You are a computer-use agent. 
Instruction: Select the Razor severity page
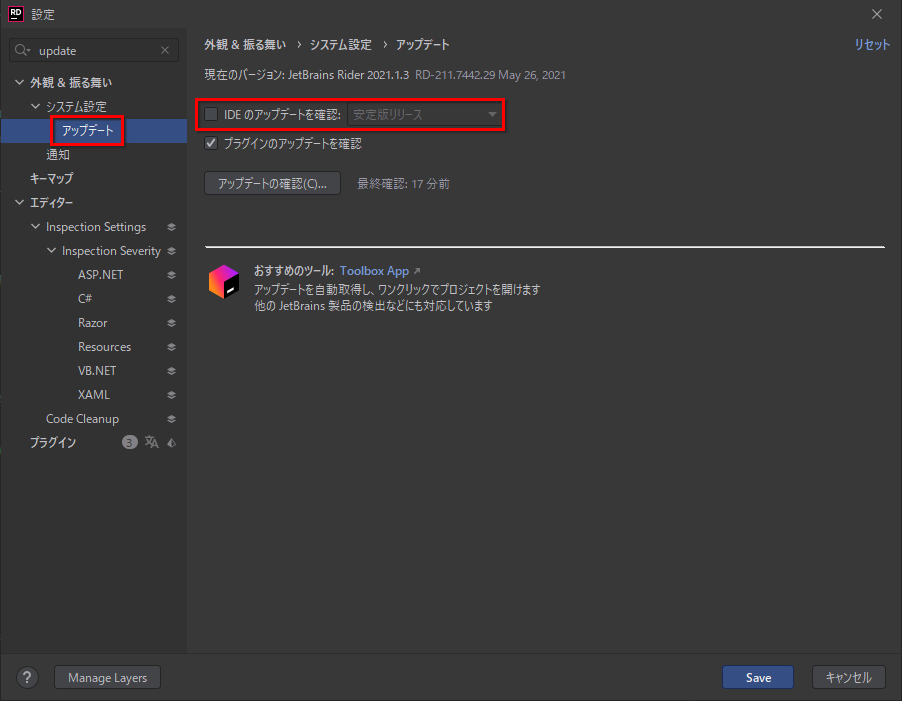[x=93, y=323]
